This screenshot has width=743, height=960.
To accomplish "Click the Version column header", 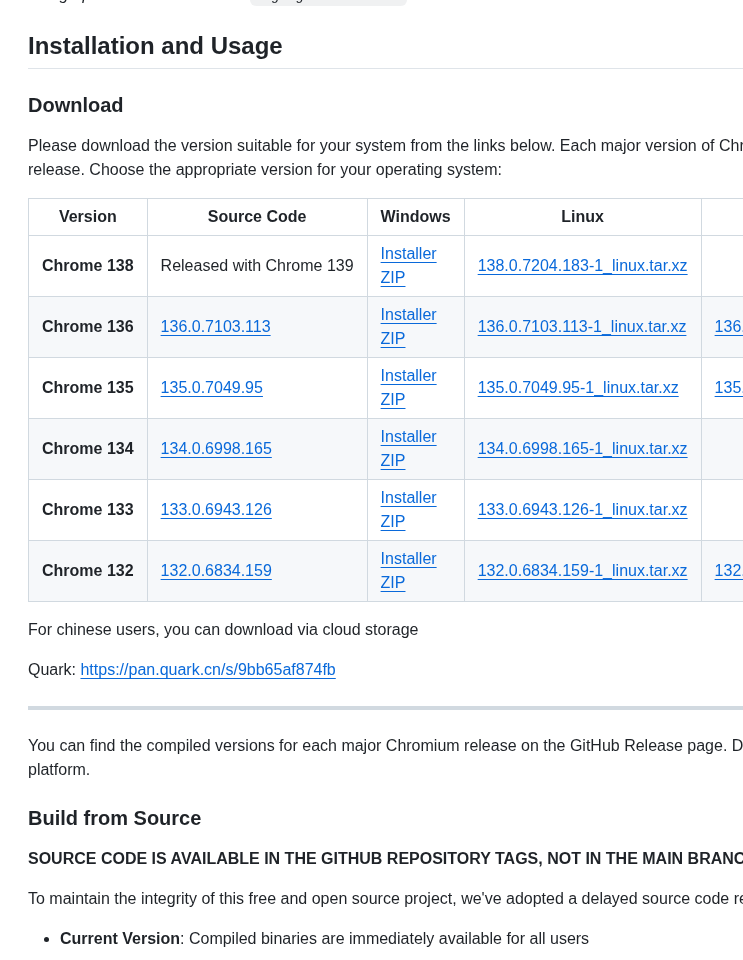I will tap(88, 217).
